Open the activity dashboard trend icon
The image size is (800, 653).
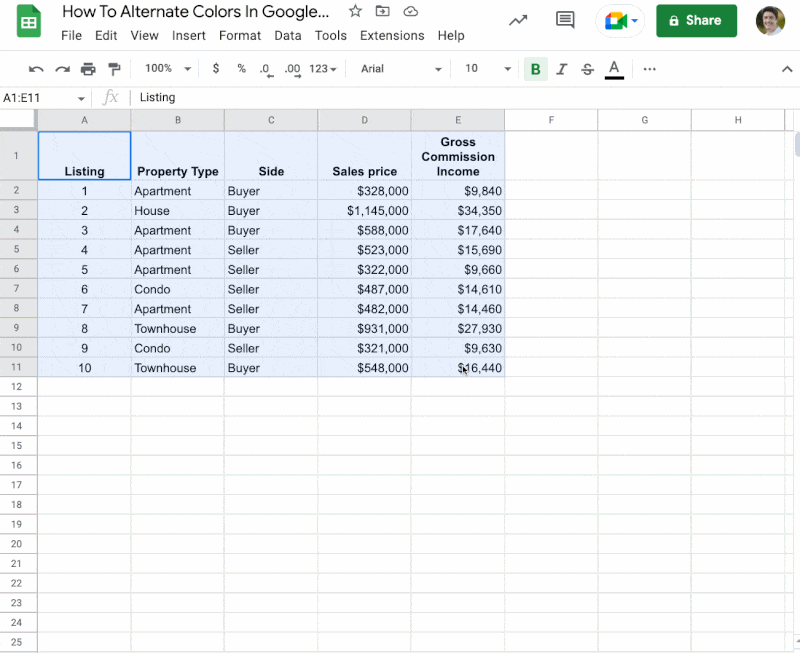tap(518, 20)
